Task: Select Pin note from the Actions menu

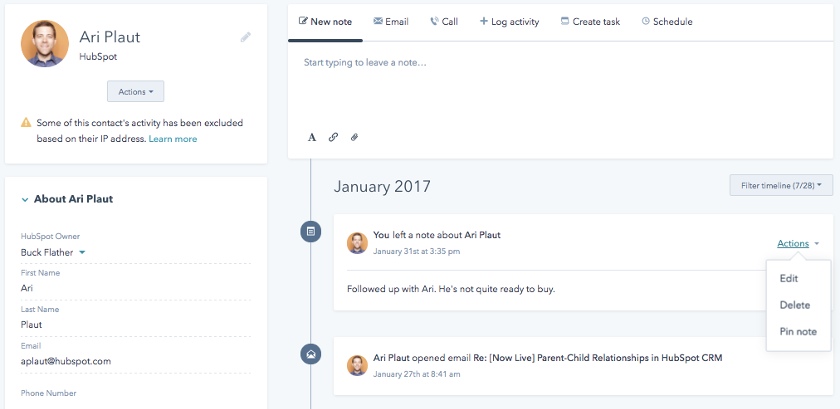Action: click(x=798, y=332)
